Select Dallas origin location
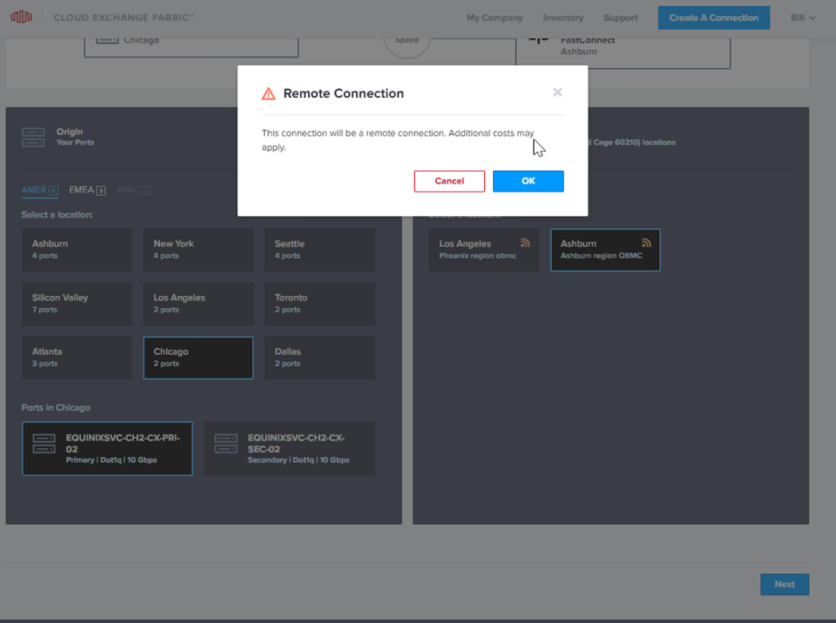The image size is (836, 623). coord(319,358)
